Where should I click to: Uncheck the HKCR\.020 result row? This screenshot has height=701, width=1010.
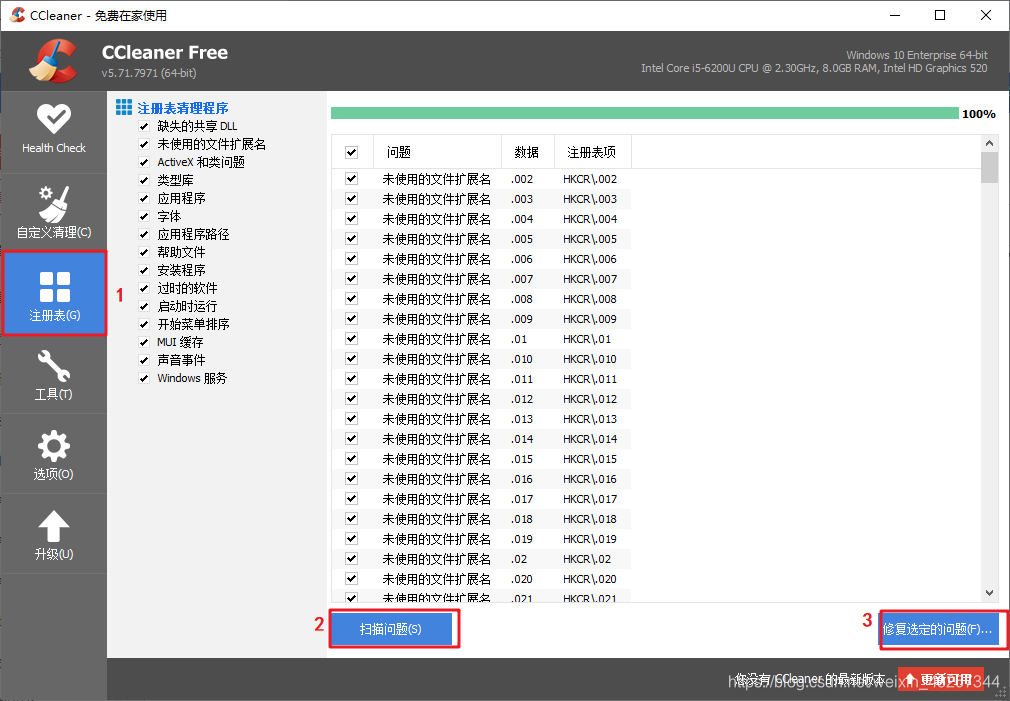point(352,579)
